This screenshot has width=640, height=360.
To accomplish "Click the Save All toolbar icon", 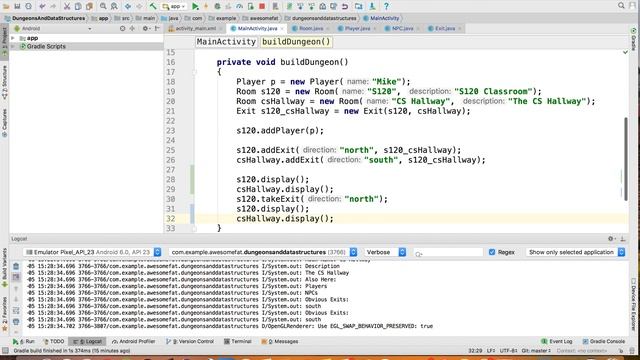I will pyautogui.click(x=17, y=6).
